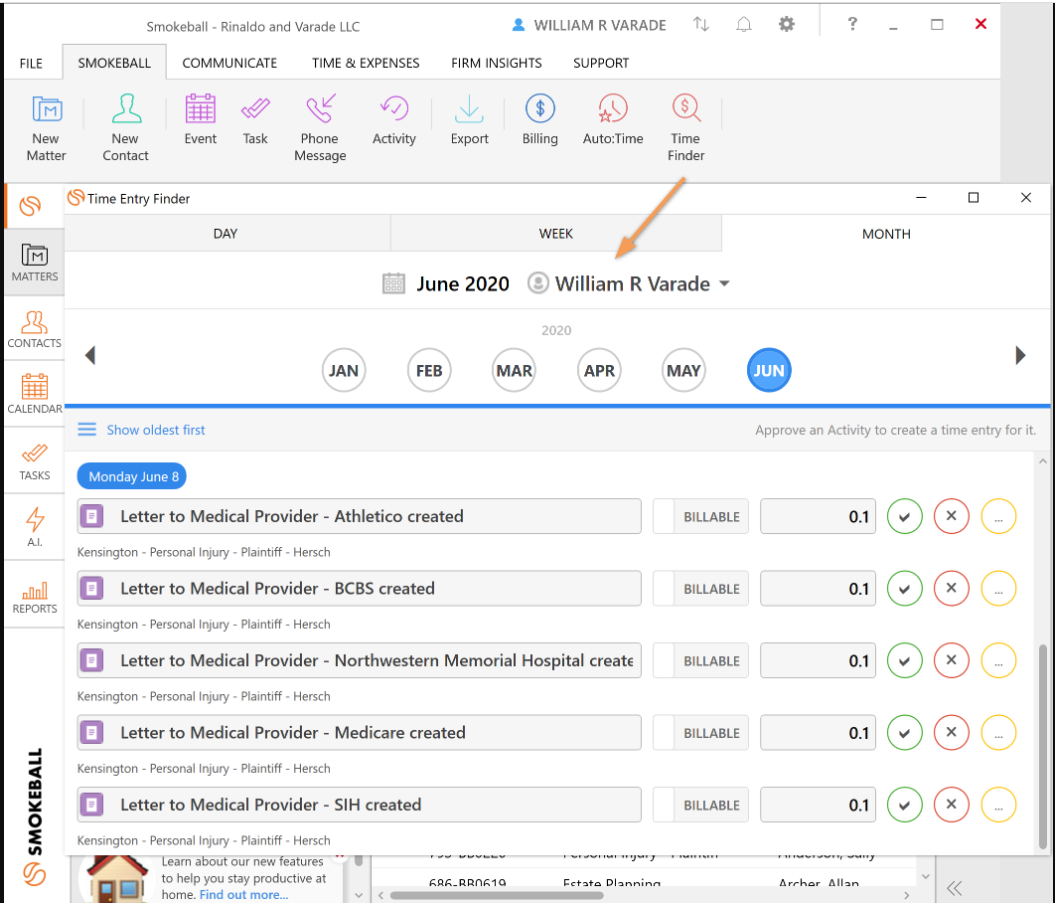Open the notifications bell
Screen dimensions: 1055x903
743,25
